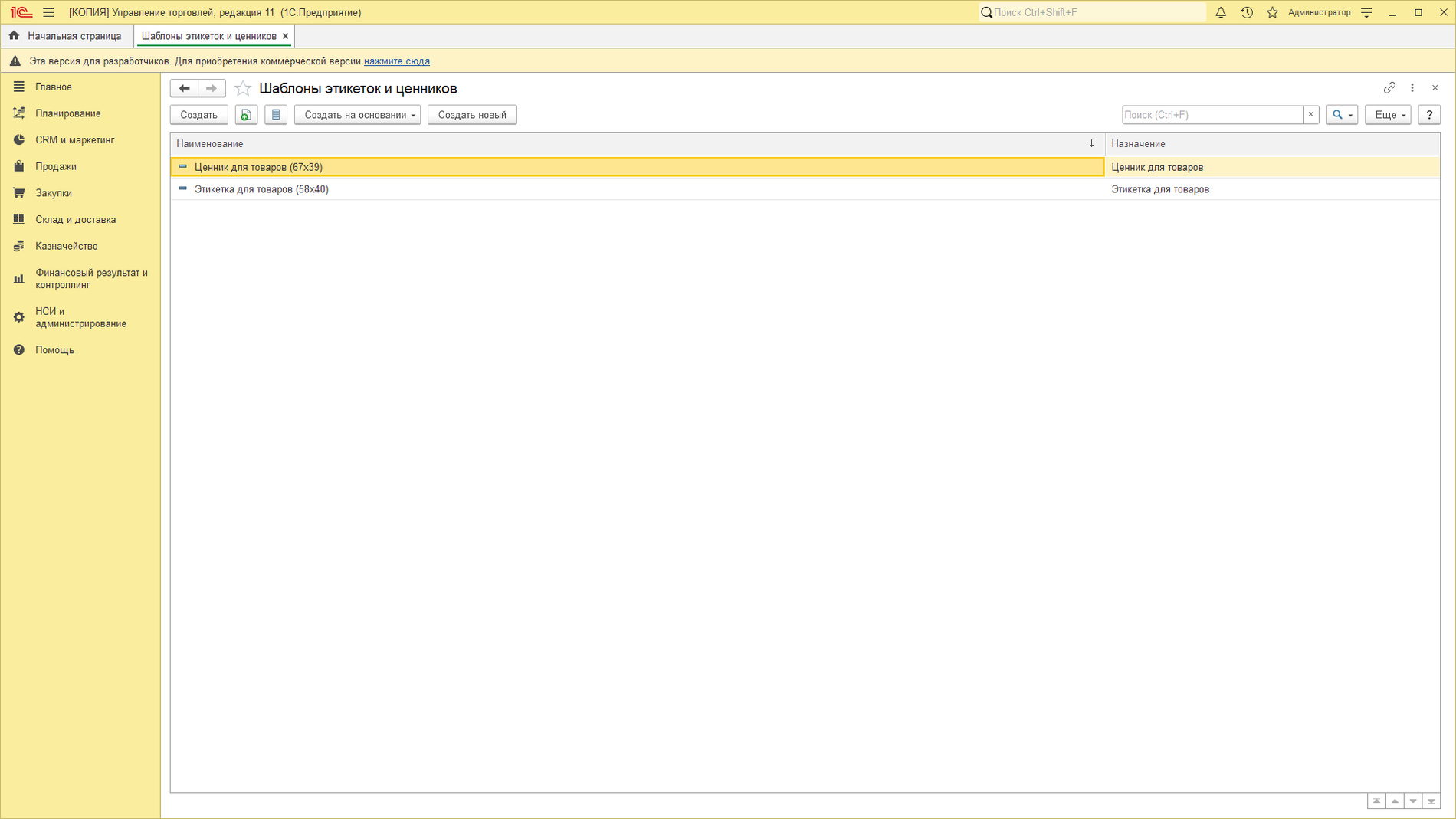Sort by Назначение column header
1456x819 pixels.
pyautogui.click(x=1272, y=144)
